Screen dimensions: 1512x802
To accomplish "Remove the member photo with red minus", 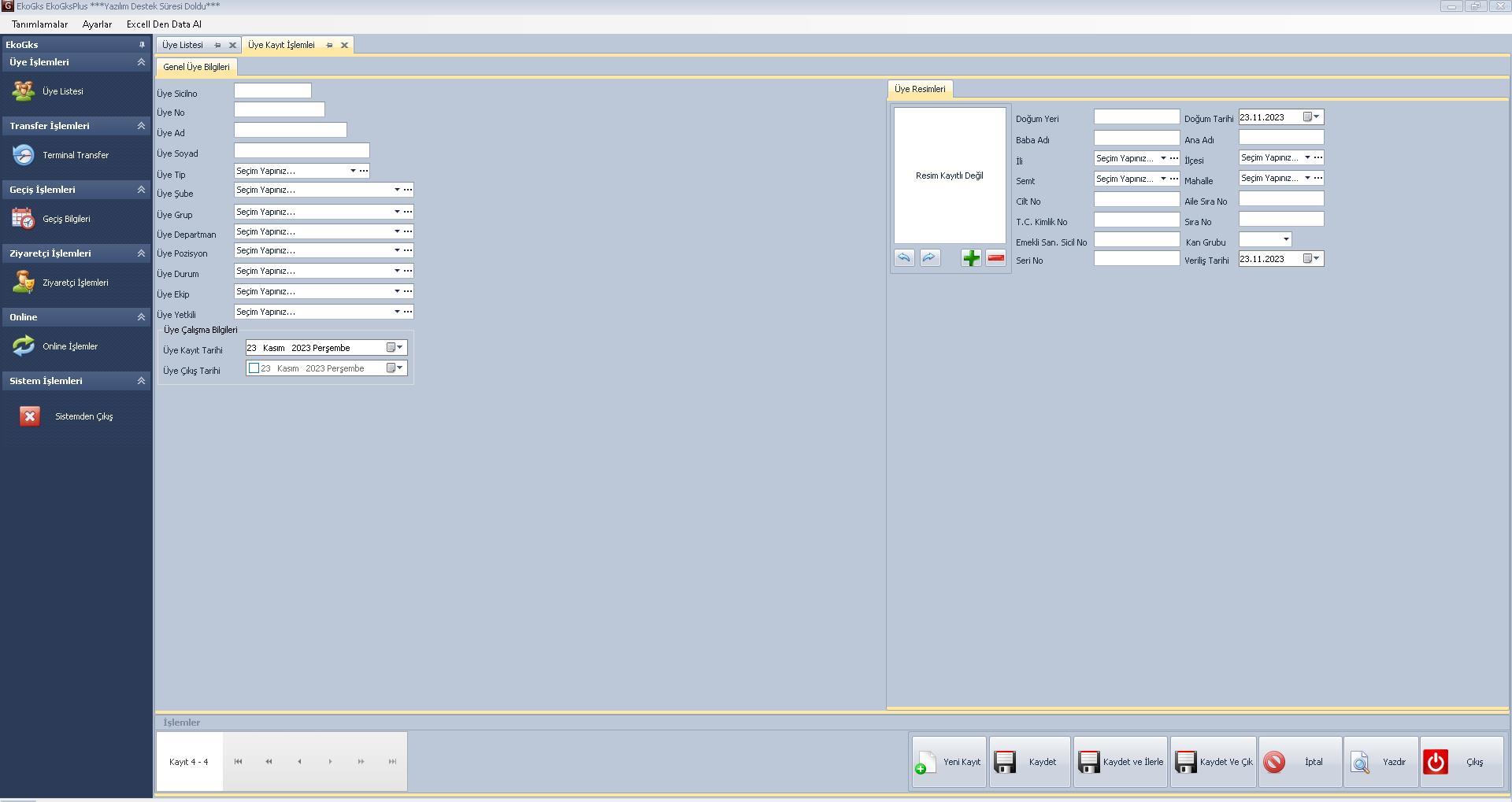I will point(996,258).
